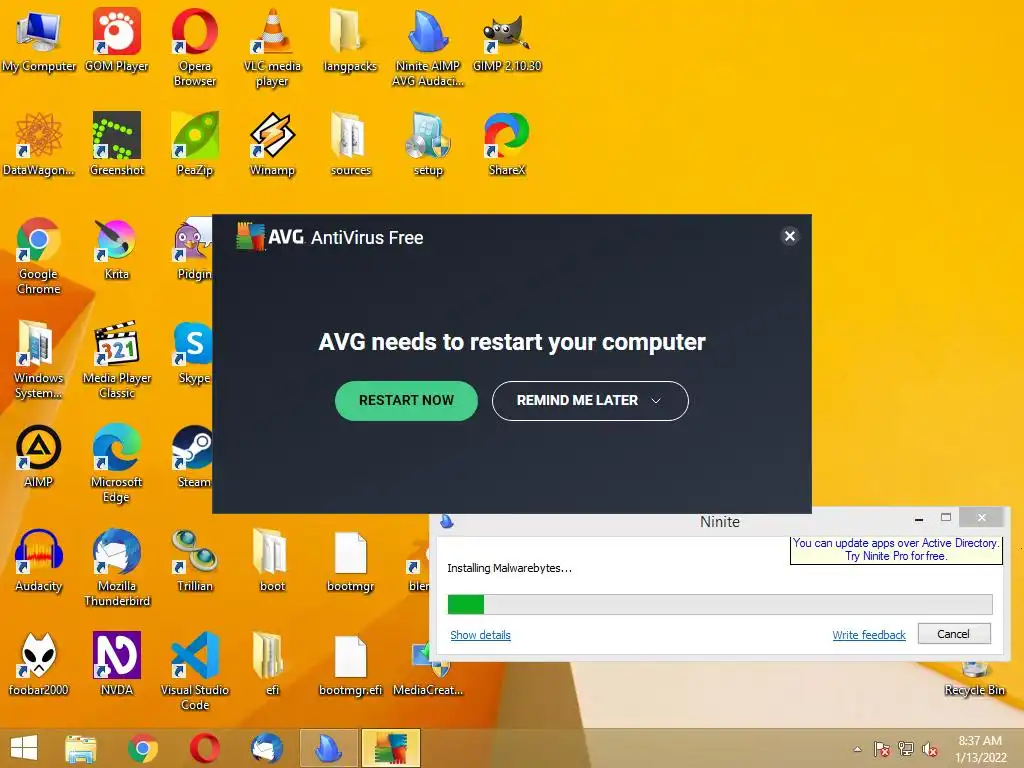Viewport: 1024px width, 768px height.
Task: Switch to the AVG taskbar button
Action: (x=390, y=748)
